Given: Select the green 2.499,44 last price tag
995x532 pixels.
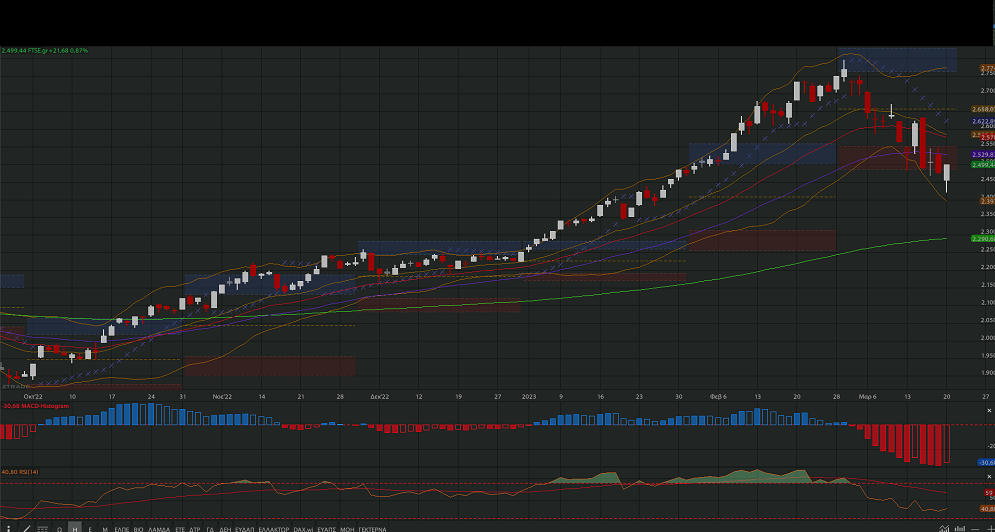Looking at the screenshot, I should 983,164.
